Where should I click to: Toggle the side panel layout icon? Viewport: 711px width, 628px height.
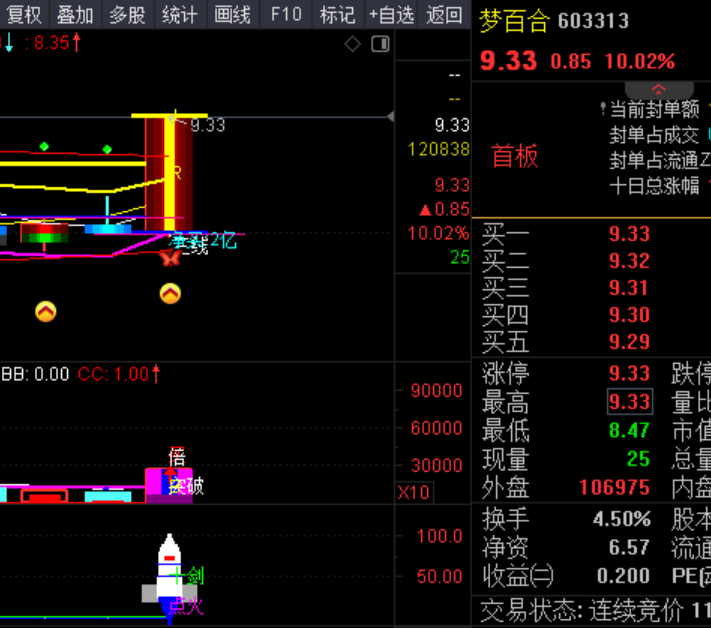(x=380, y=44)
